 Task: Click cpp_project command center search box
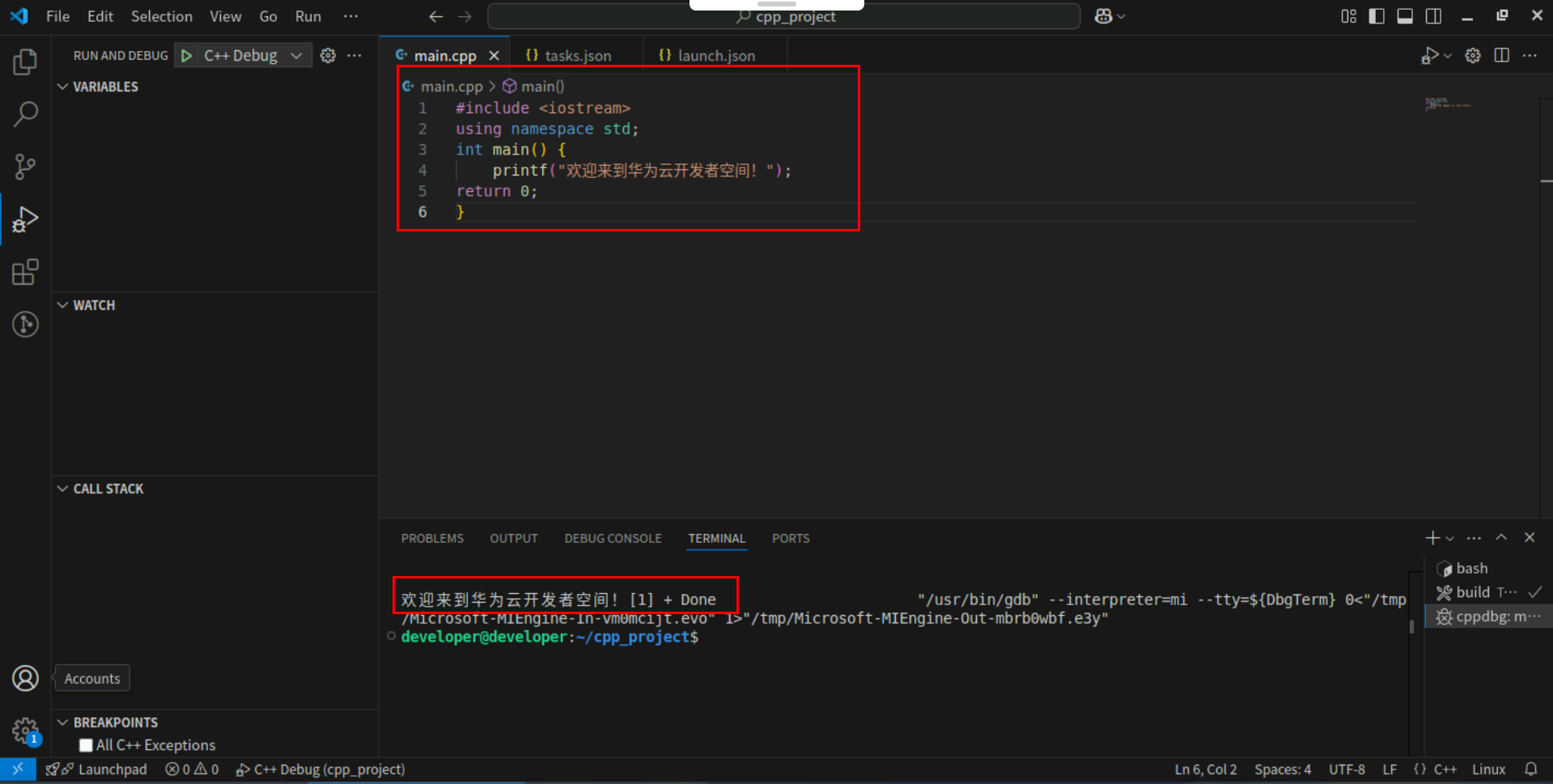click(784, 16)
